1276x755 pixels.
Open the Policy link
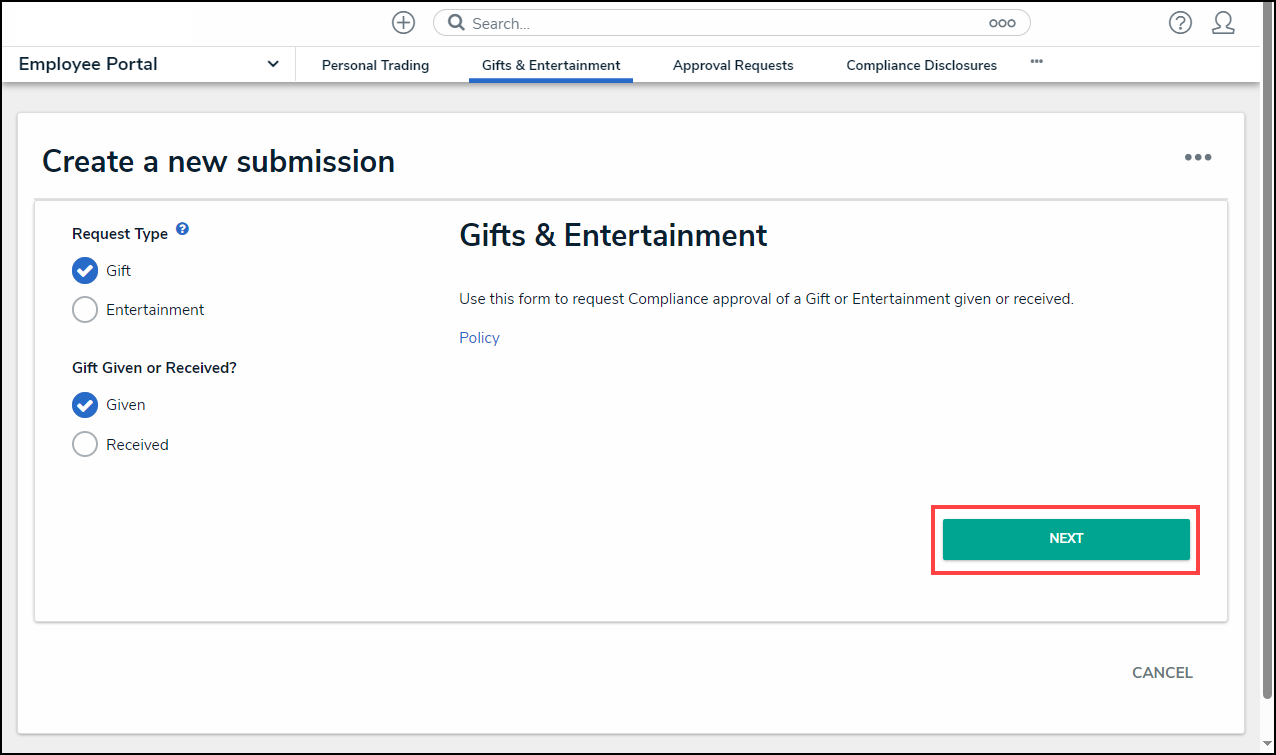479,338
